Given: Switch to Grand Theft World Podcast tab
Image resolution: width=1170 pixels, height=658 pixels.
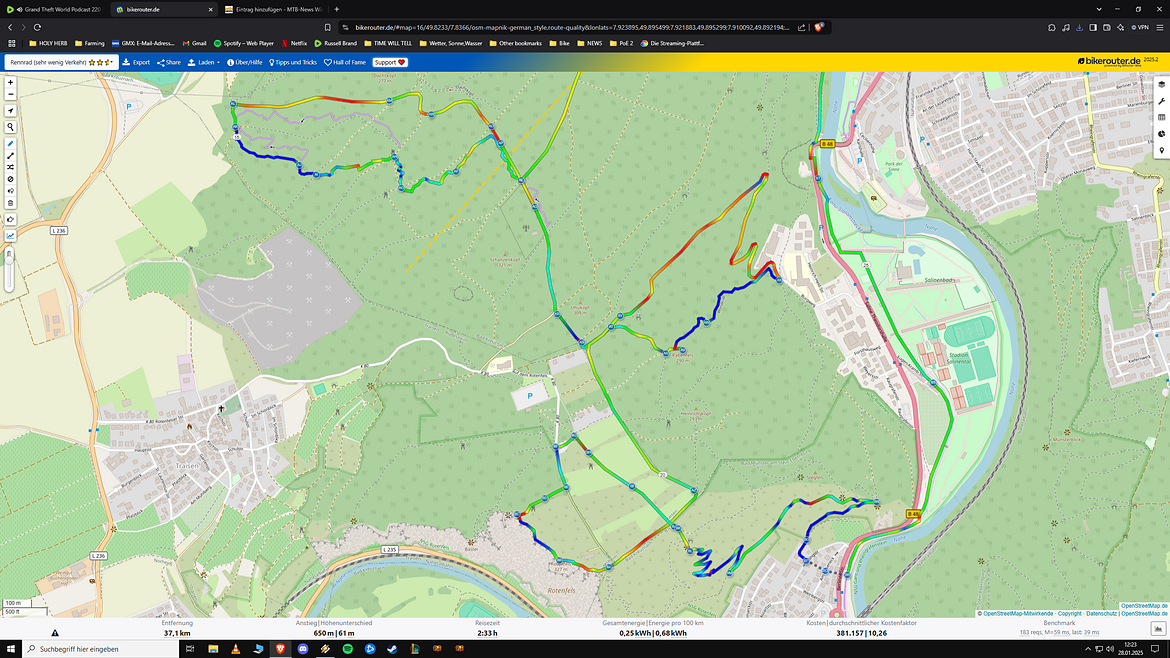Looking at the screenshot, I should pyautogui.click(x=54, y=10).
